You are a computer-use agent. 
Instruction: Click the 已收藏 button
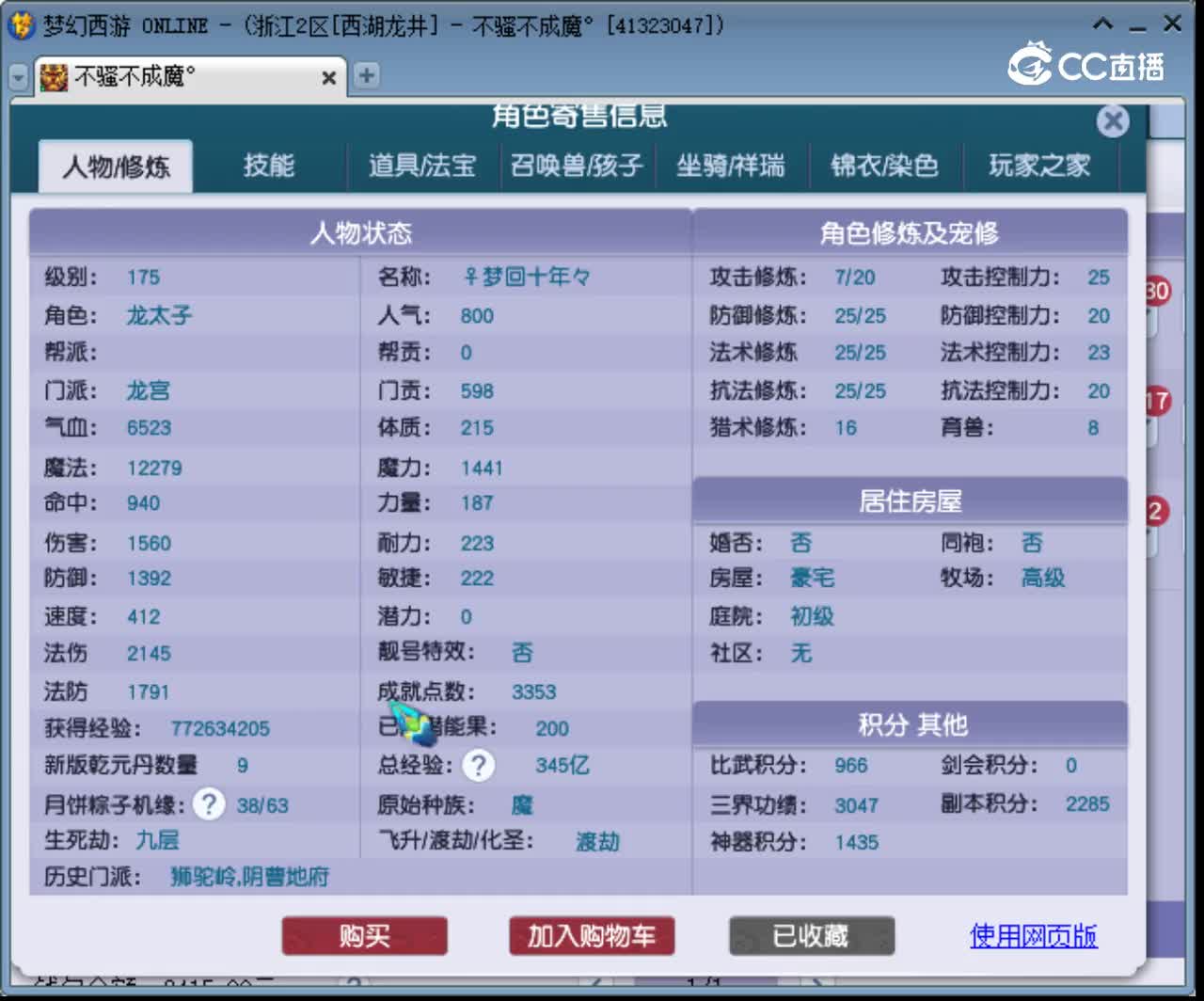pos(812,936)
